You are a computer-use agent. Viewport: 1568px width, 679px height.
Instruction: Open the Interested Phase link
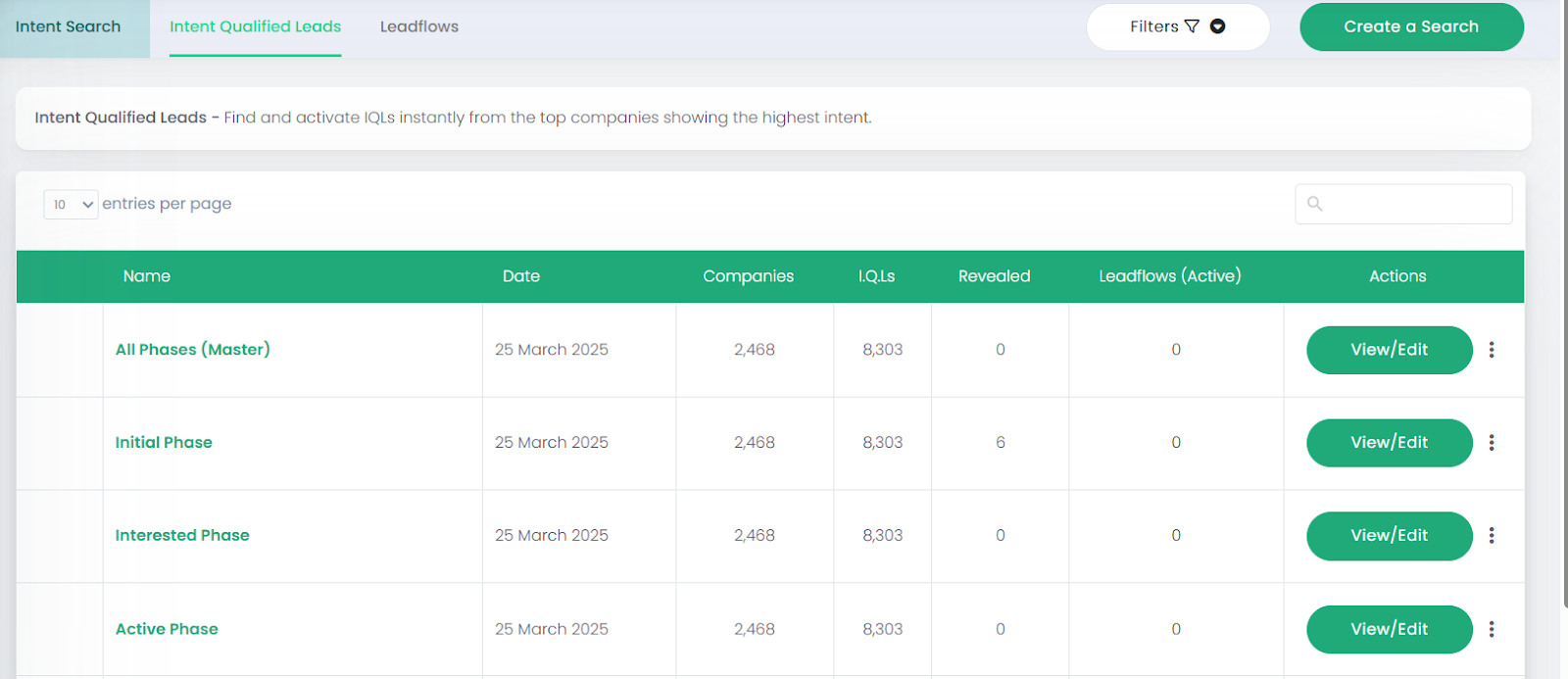pyautogui.click(x=182, y=536)
